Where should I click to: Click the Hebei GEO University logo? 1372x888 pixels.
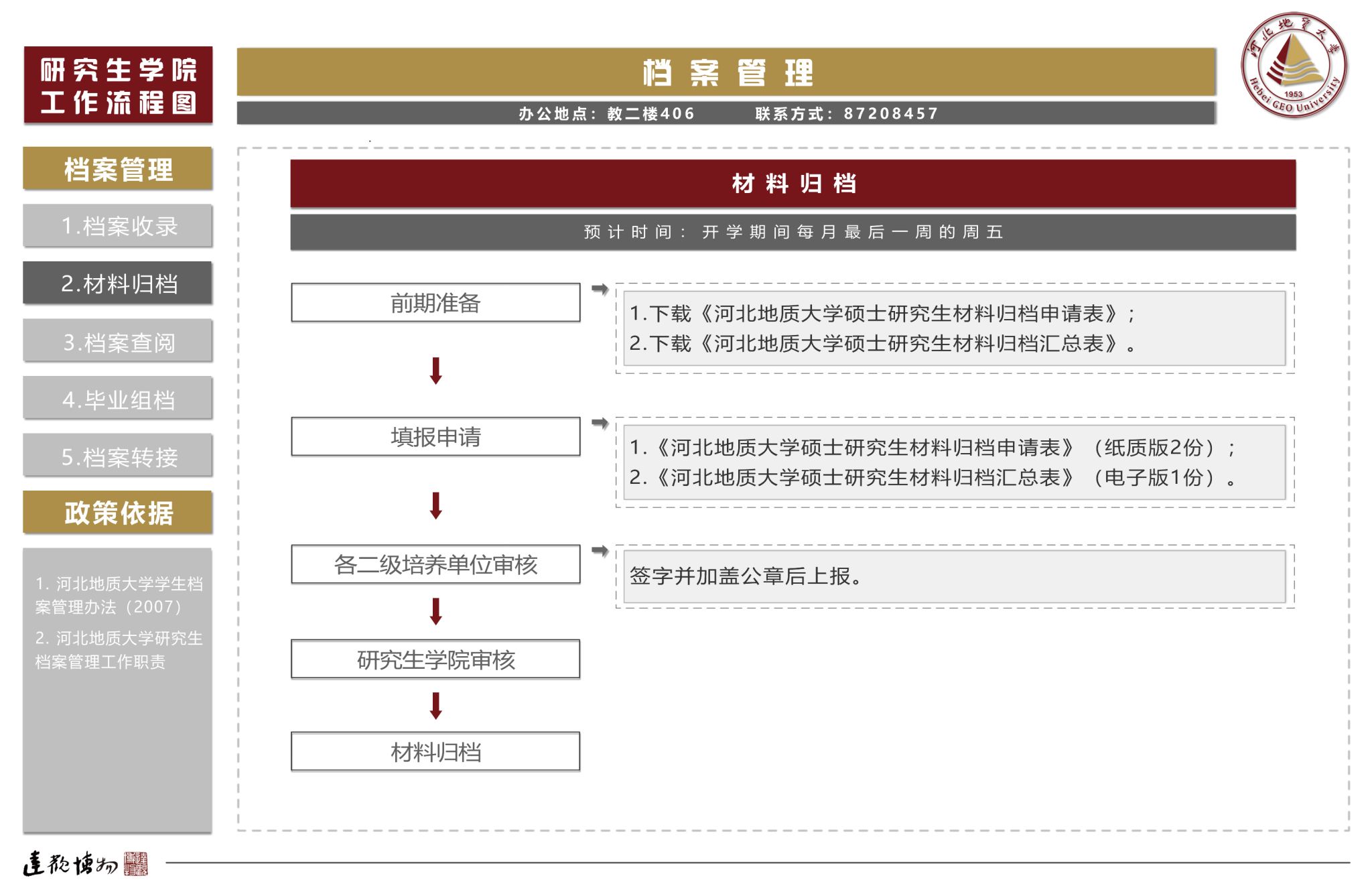(x=1294, y=65)
